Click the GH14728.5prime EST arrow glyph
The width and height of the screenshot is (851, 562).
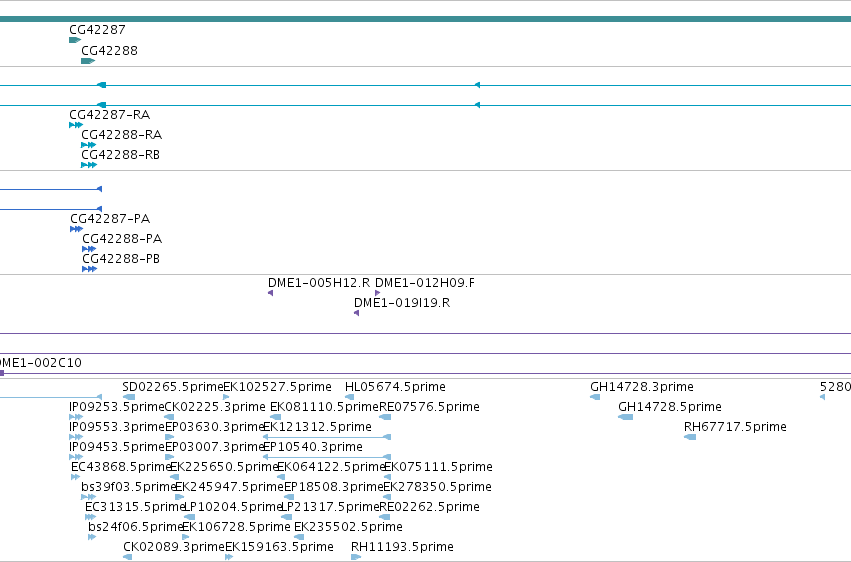(x=625, y=417)
